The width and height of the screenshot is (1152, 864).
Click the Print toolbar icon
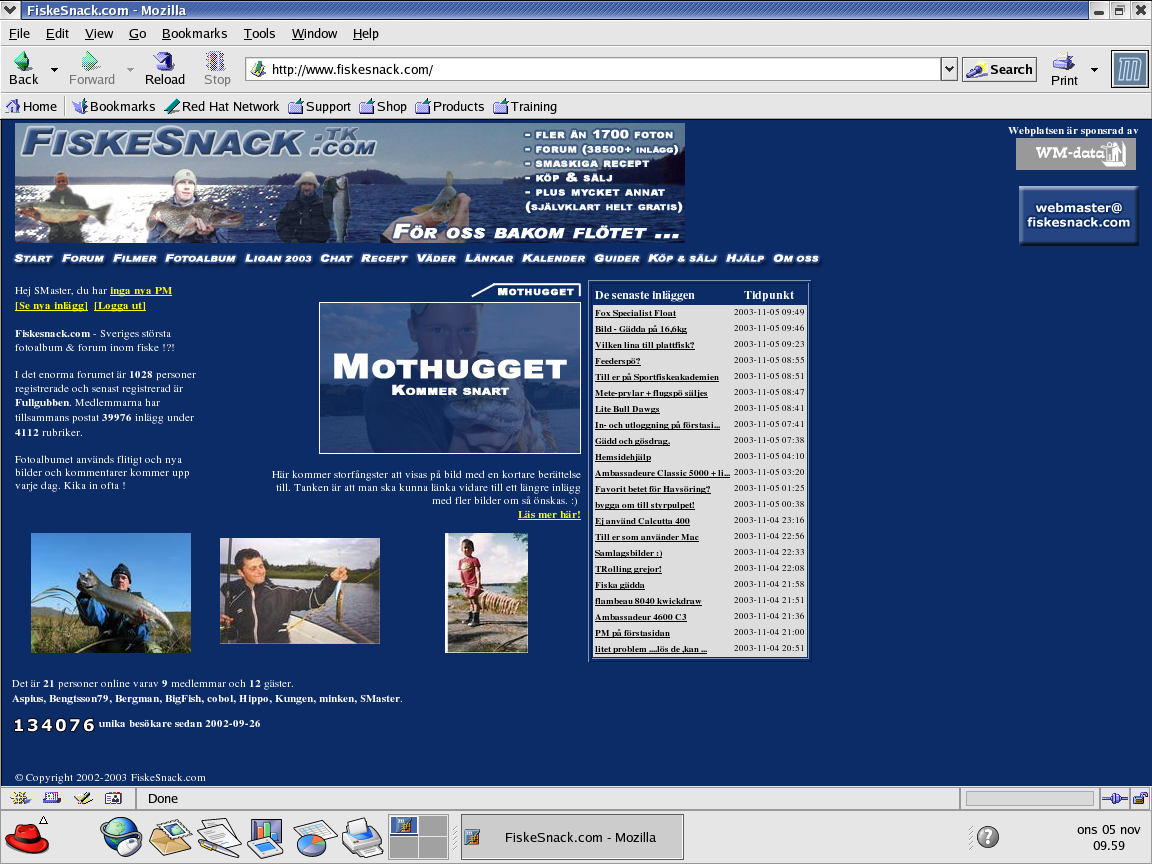(x=1064, y=68)
